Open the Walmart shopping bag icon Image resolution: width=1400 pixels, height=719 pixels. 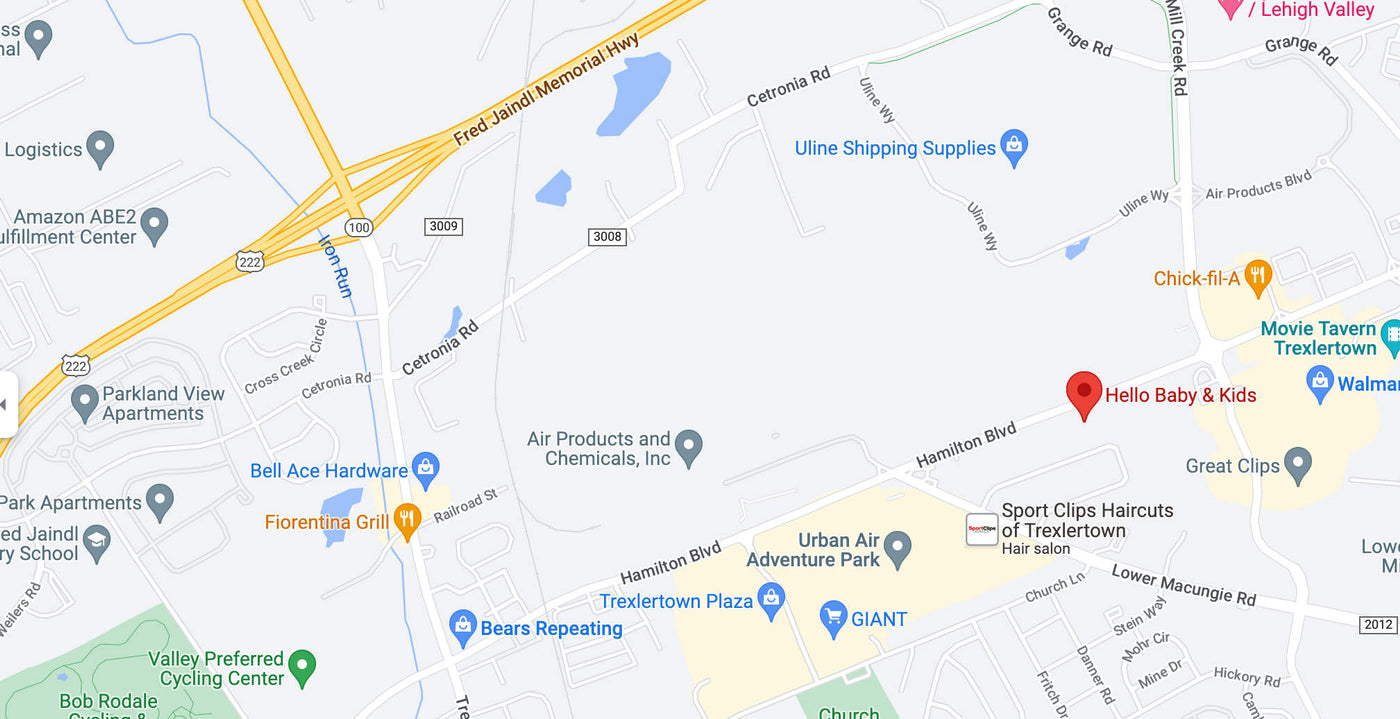(1320, 384)
